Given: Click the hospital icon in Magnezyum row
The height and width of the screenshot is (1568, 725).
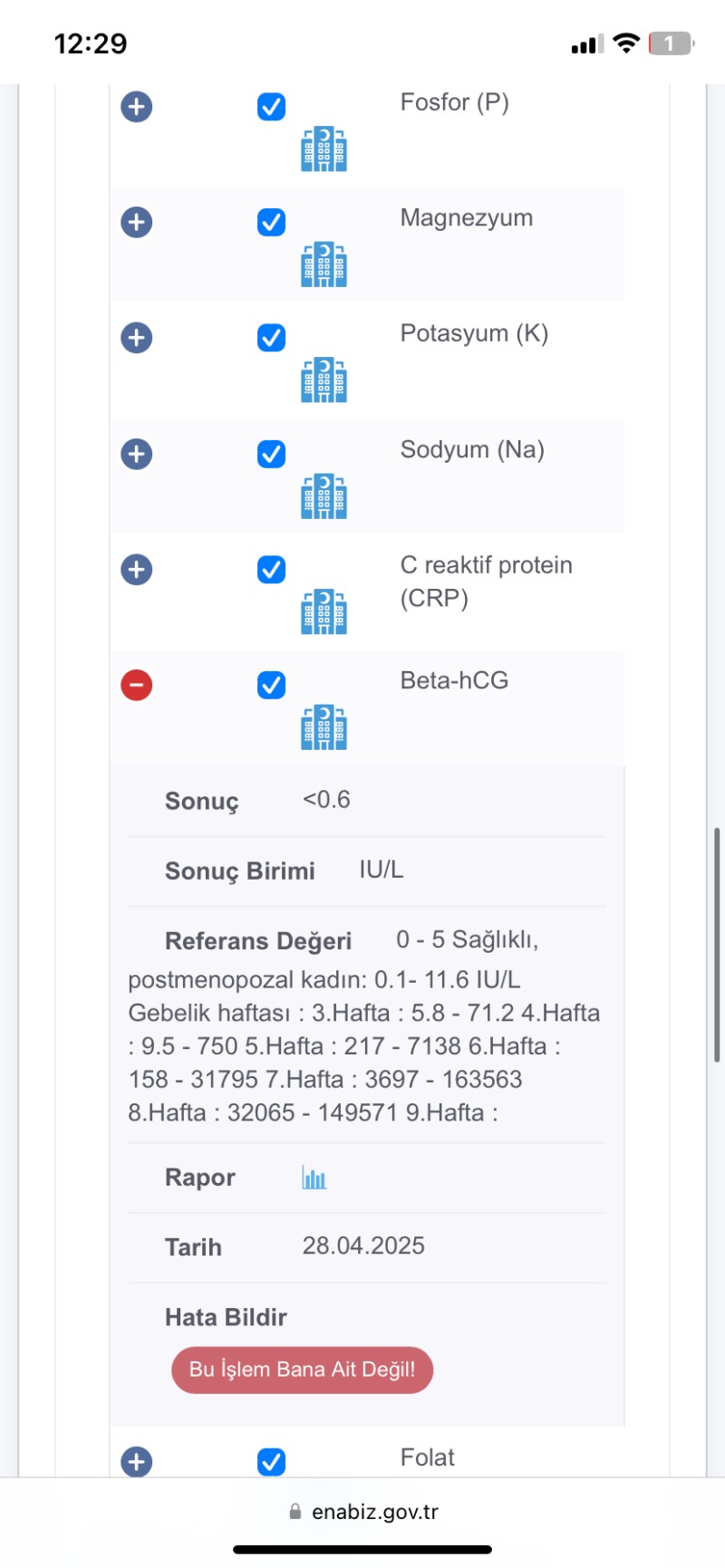Looking at the screenshot, I should click(324, 265).
